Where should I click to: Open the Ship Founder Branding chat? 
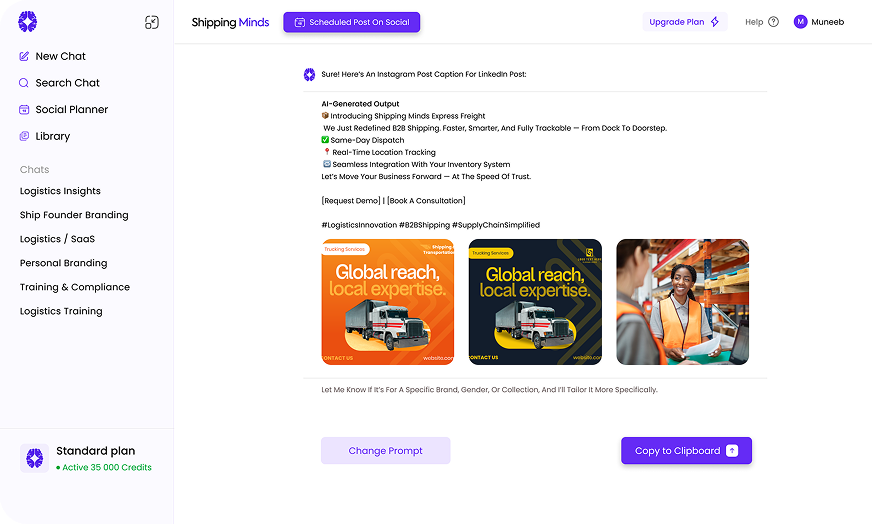click(74, 215)
